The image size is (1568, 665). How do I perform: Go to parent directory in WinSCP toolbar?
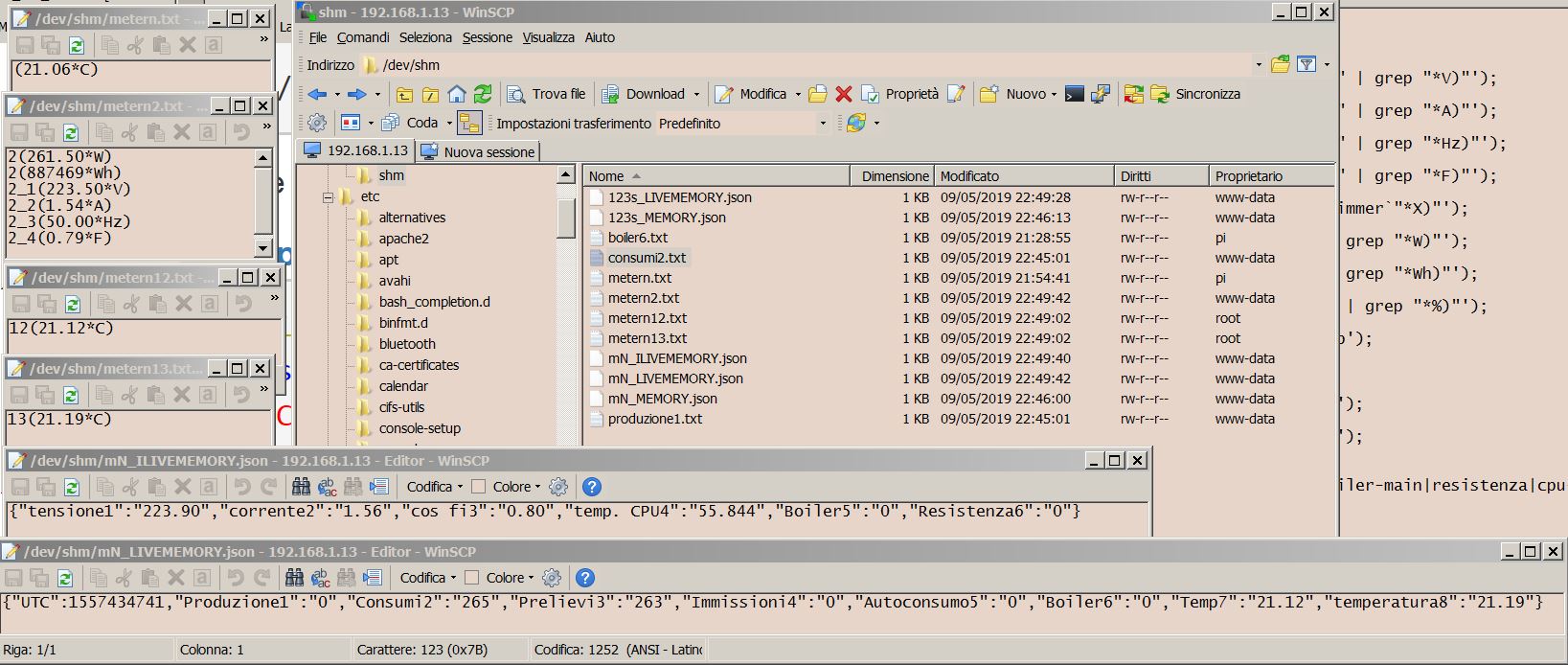404,94
